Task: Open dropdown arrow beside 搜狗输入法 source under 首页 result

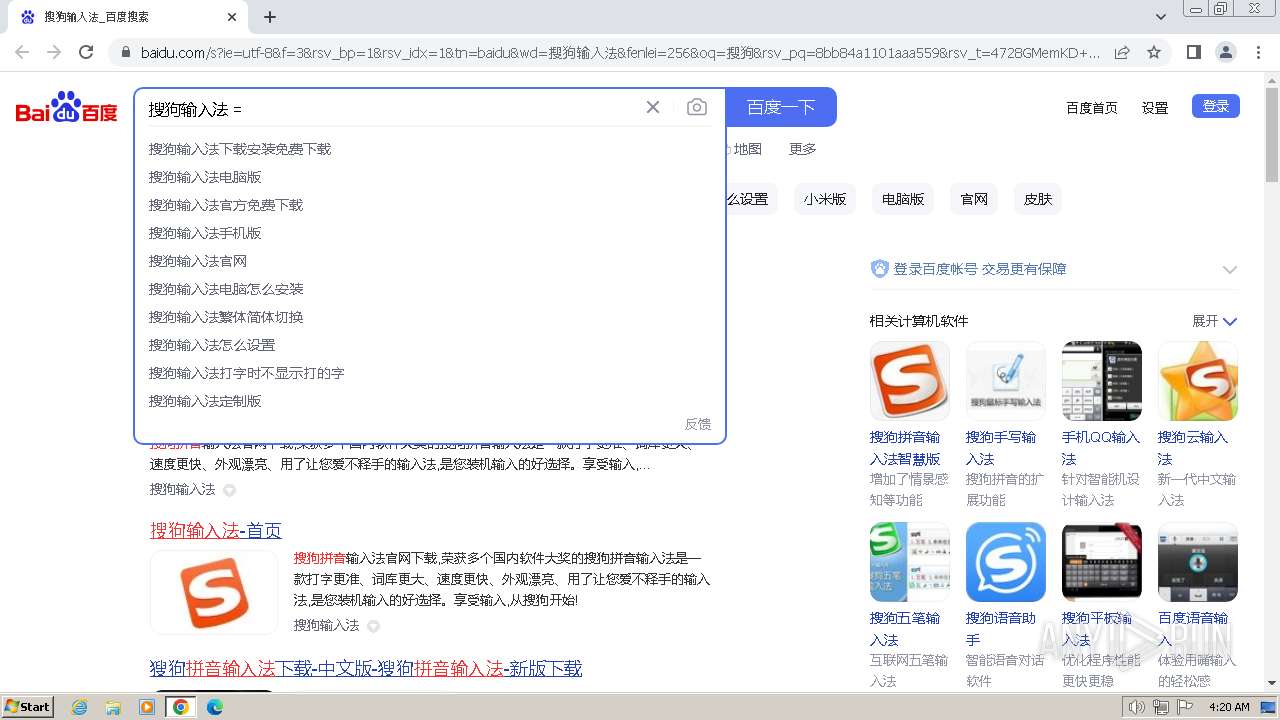Action: click(x=373, y=626)
